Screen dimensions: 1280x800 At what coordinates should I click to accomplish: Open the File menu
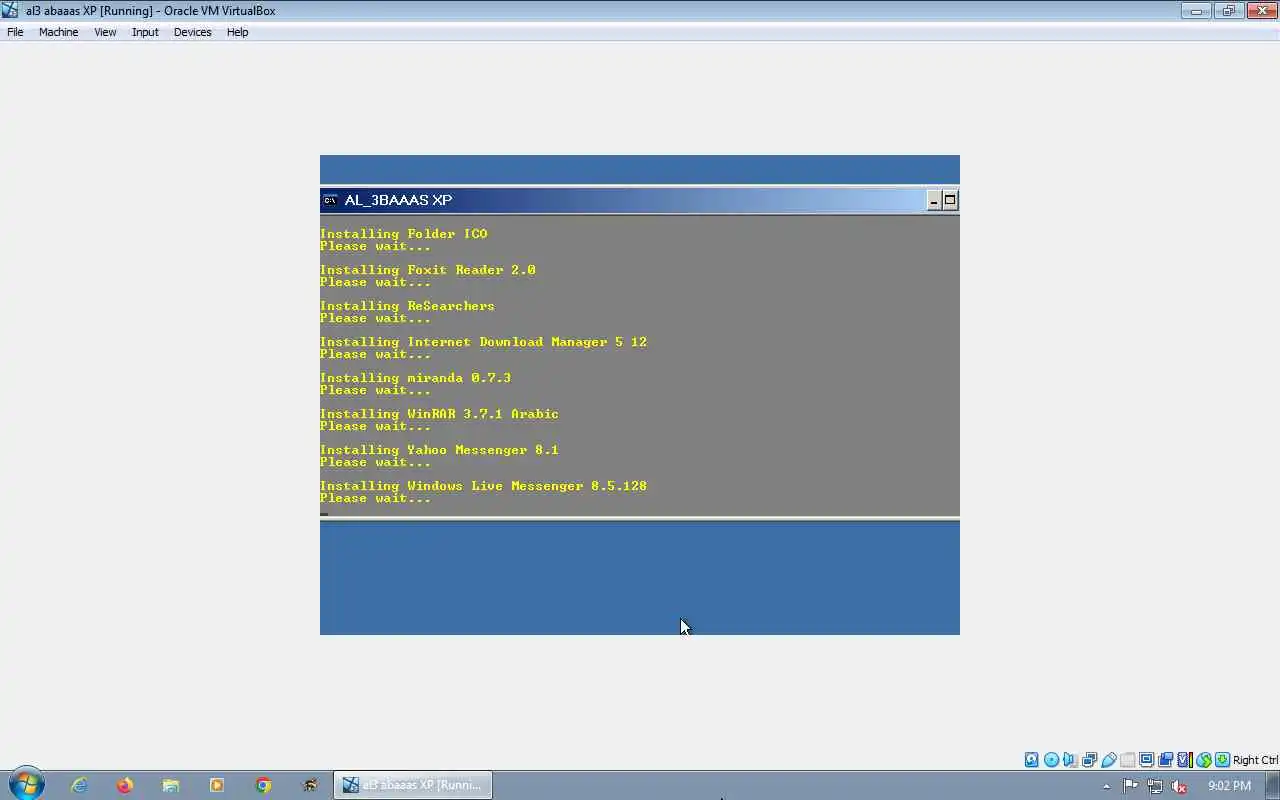pyautogui.click(x=15, y=32)
